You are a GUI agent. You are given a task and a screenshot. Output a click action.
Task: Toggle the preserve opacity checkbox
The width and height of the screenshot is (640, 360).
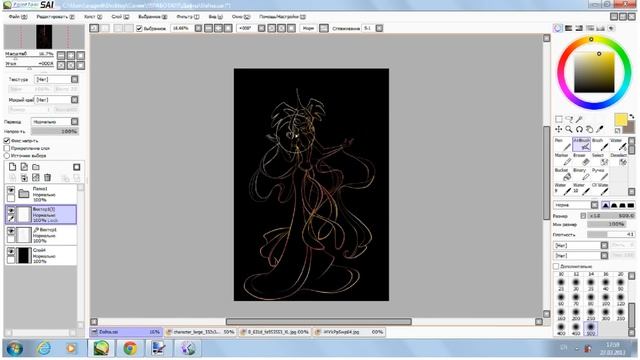[x=7, y=140]
